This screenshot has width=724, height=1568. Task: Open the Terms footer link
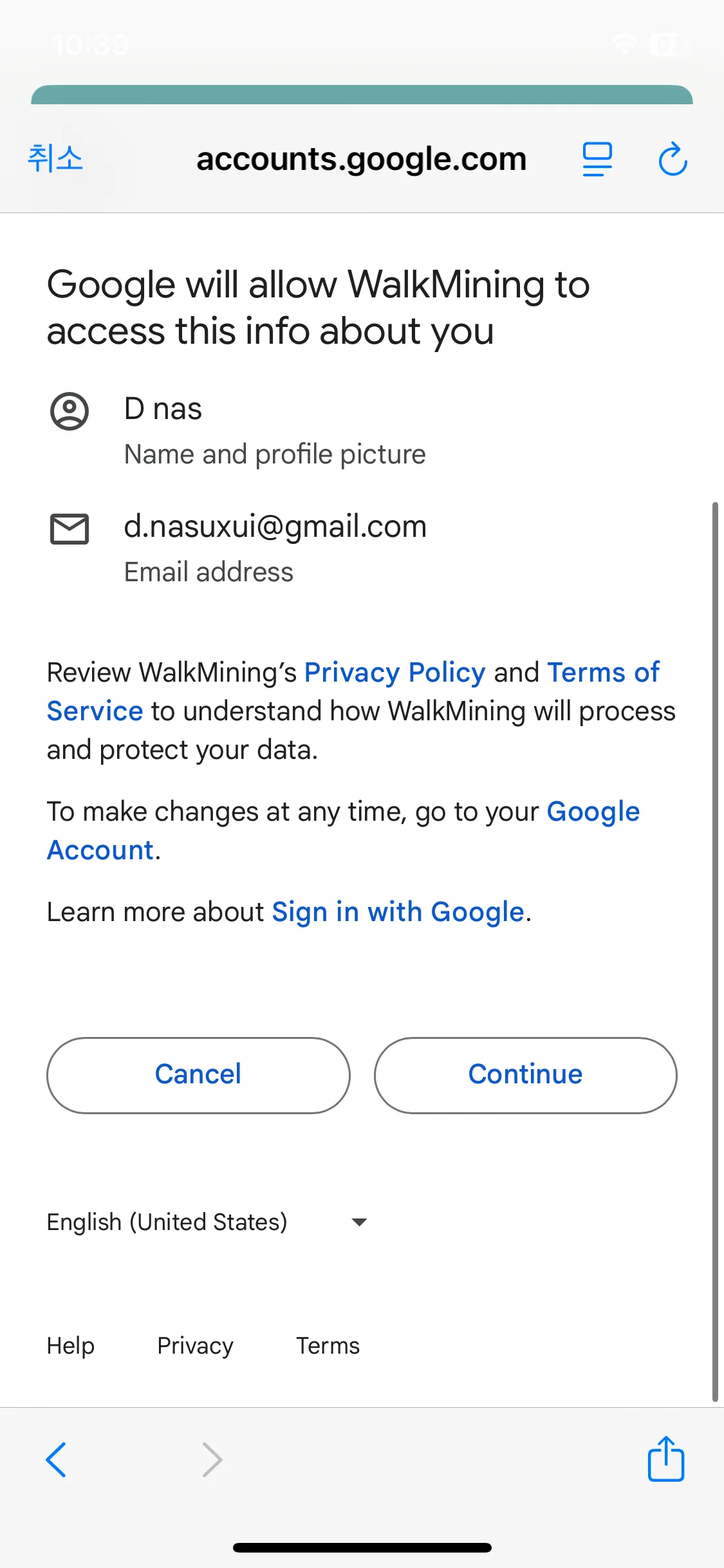click(x=328, y=1346)
